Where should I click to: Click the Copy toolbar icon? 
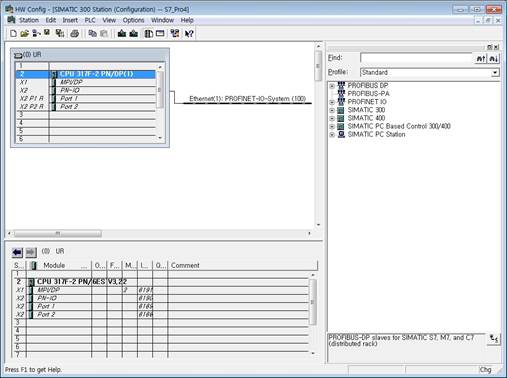point(92,33)
